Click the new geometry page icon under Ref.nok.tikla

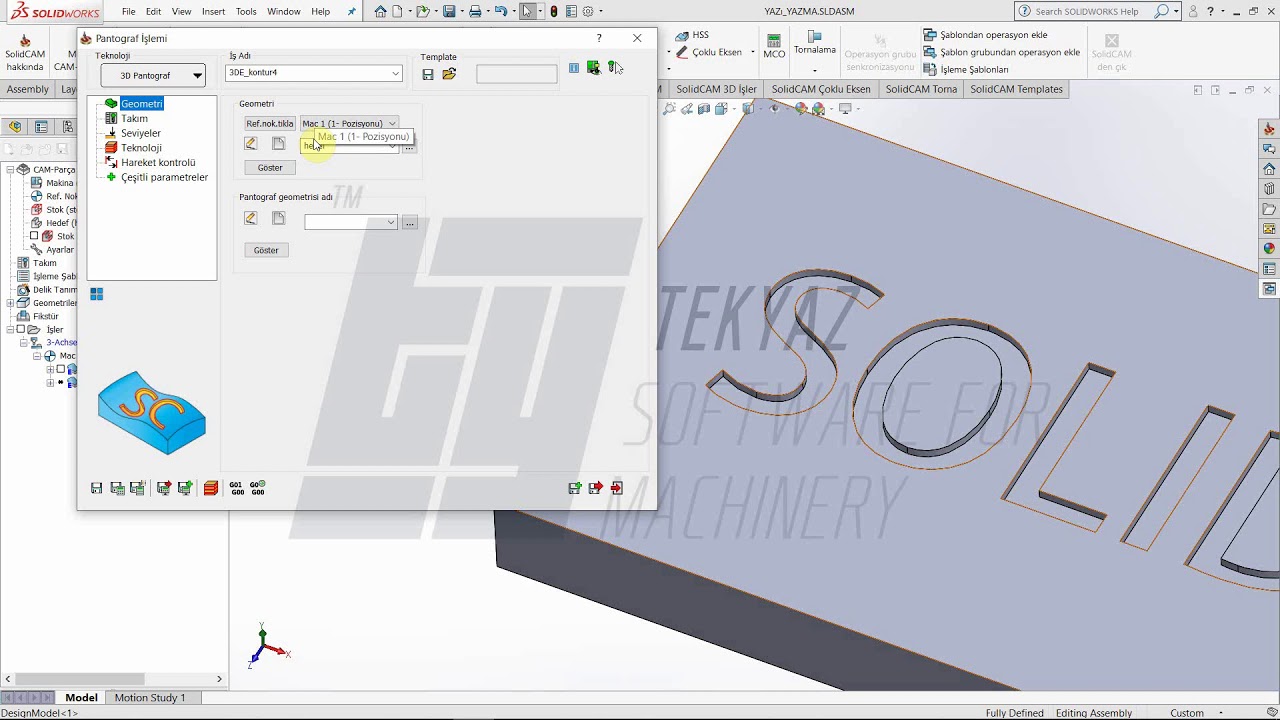pyautogui.click(x=279, y=144)
